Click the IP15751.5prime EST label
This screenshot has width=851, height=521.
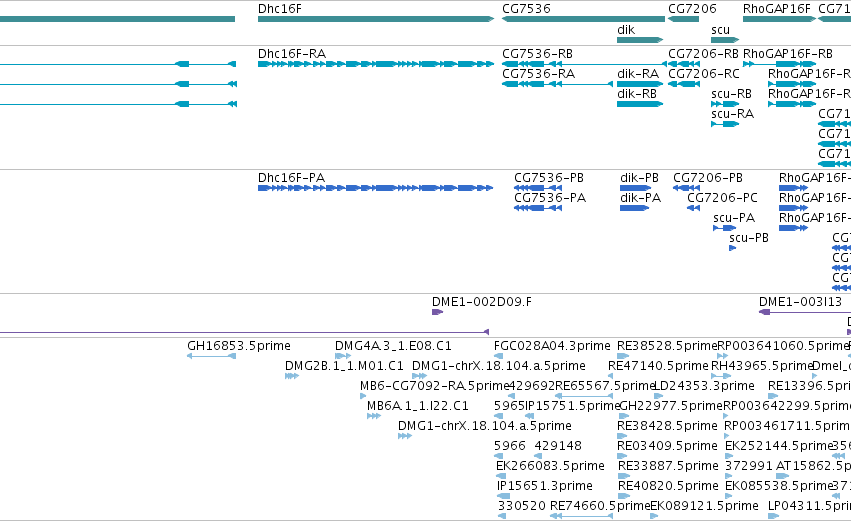pyautogui.click(x=573, y=406)
